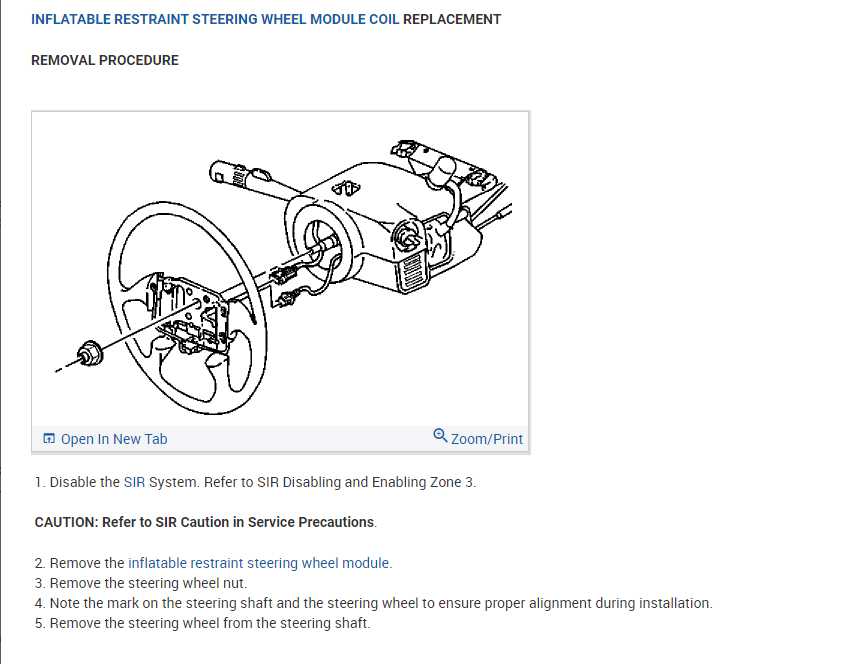Open the Inflatable Restraint Steering Wheel Module Coil title link
864x664 pixels.
click(x=215, y=19)
